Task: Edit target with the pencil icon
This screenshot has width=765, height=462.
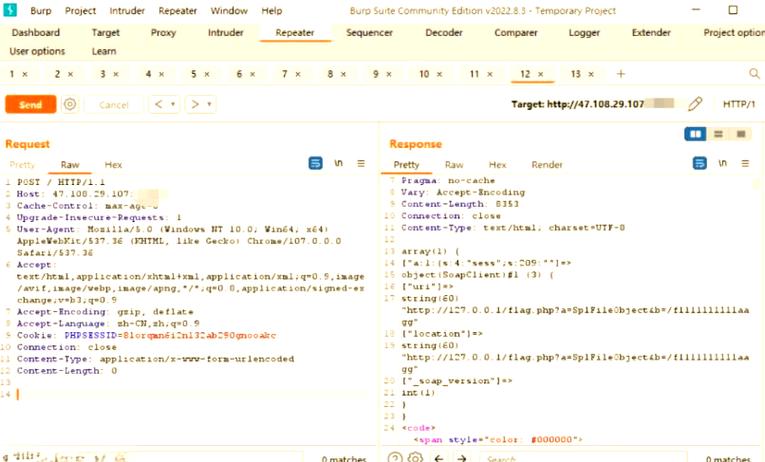Action: (x=696, y=104)
